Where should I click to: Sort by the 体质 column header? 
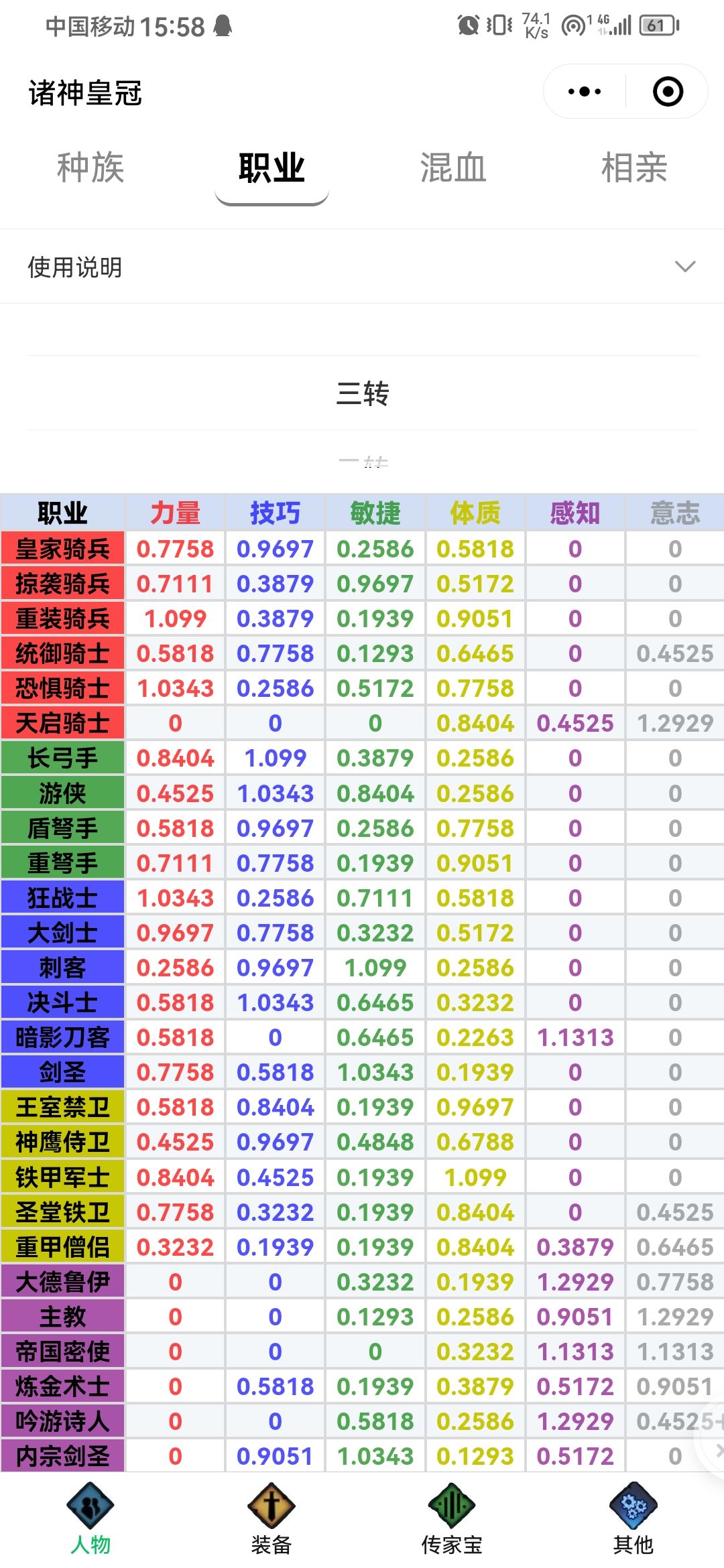(475, 513)
